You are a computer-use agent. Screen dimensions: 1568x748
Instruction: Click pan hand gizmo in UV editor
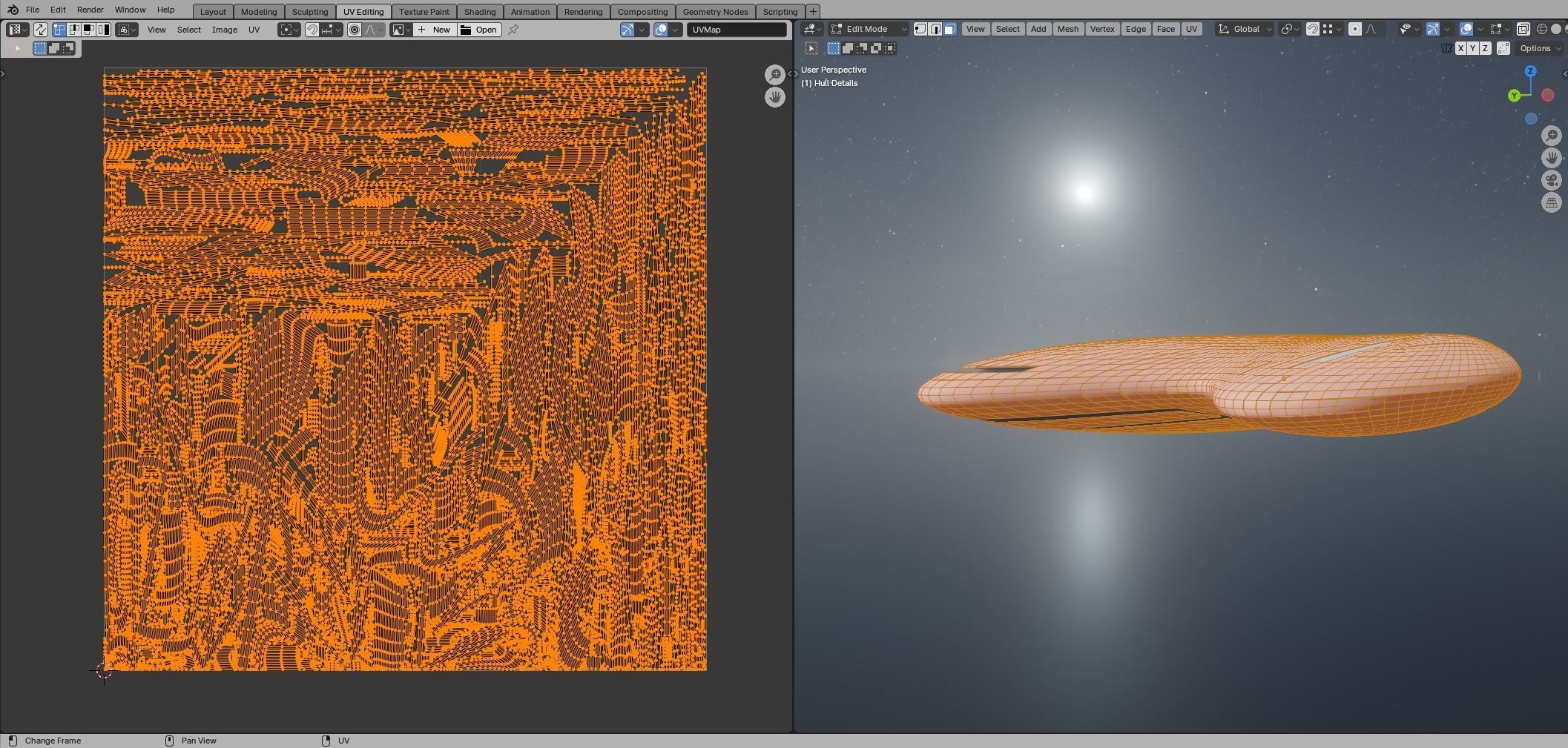[775, 97]
